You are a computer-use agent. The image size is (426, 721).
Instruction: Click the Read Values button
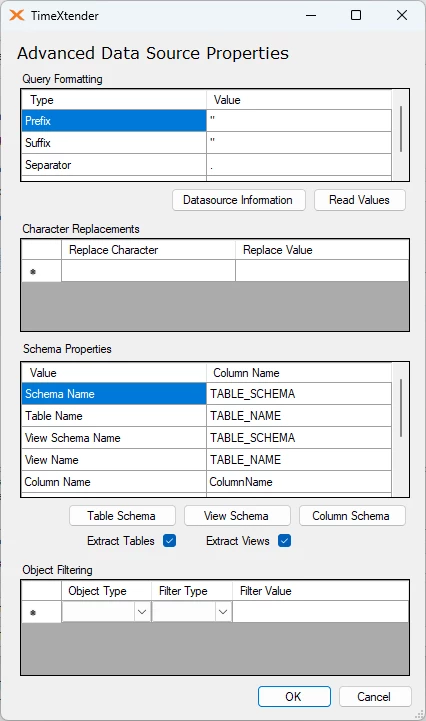click(360, 200)
